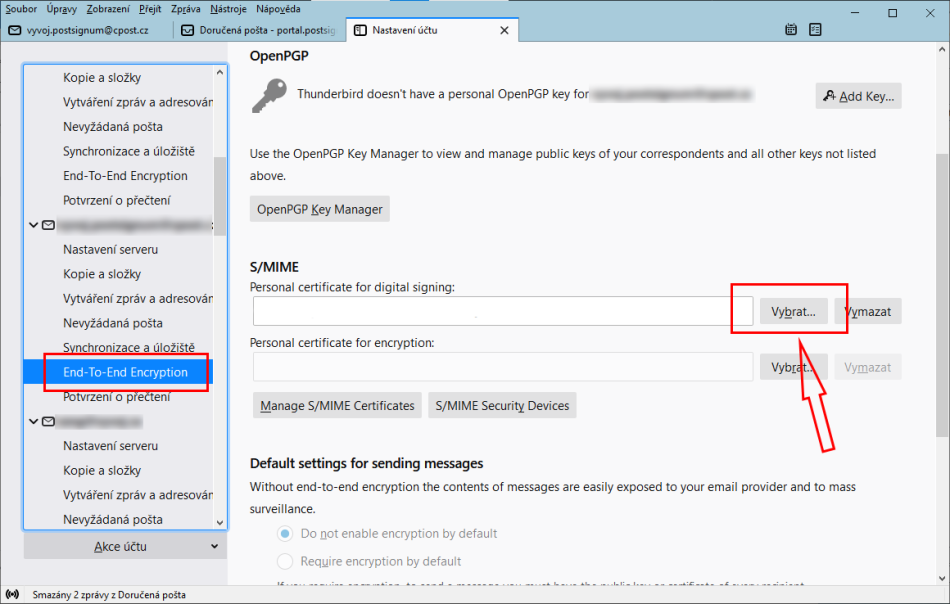Collapse account containing highlighted End-To-End Encryption
The image size is (950, 604).
(x=33, y=225)
